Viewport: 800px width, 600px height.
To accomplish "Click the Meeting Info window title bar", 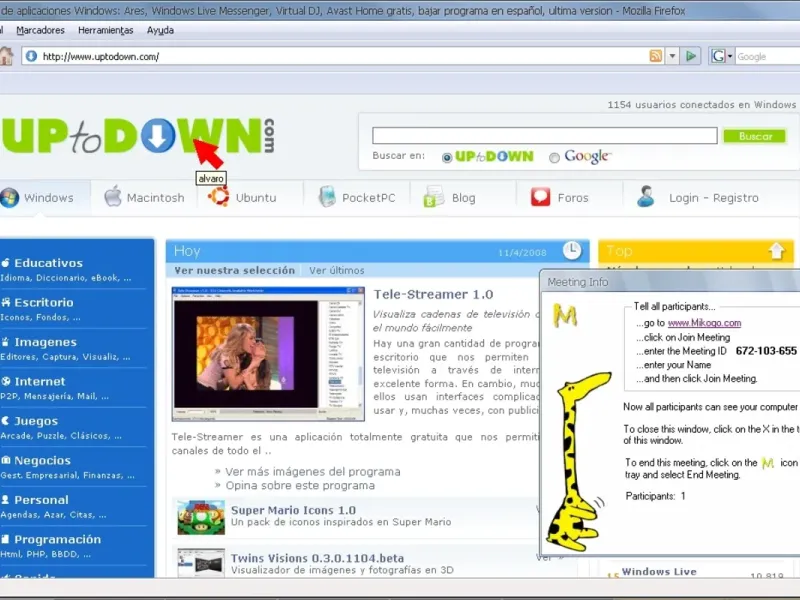I will click(x=670, y=282).
